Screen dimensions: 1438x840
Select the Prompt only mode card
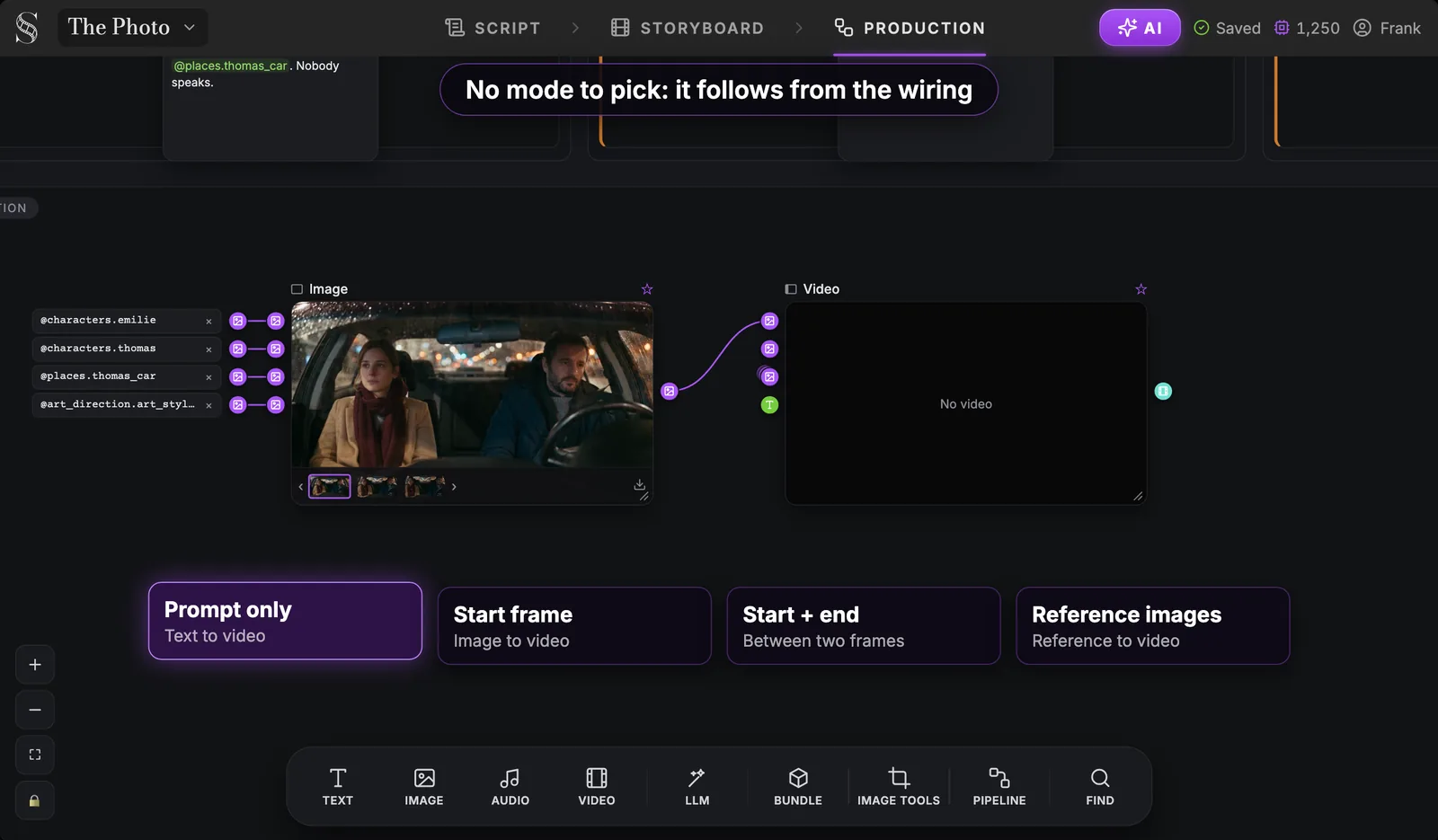coord(285,621)
